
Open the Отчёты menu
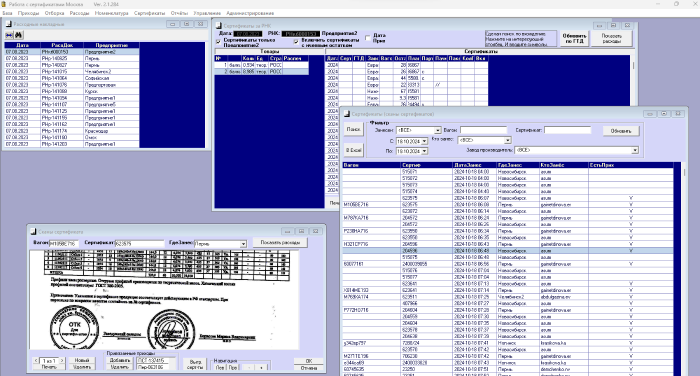click(179, 13)
